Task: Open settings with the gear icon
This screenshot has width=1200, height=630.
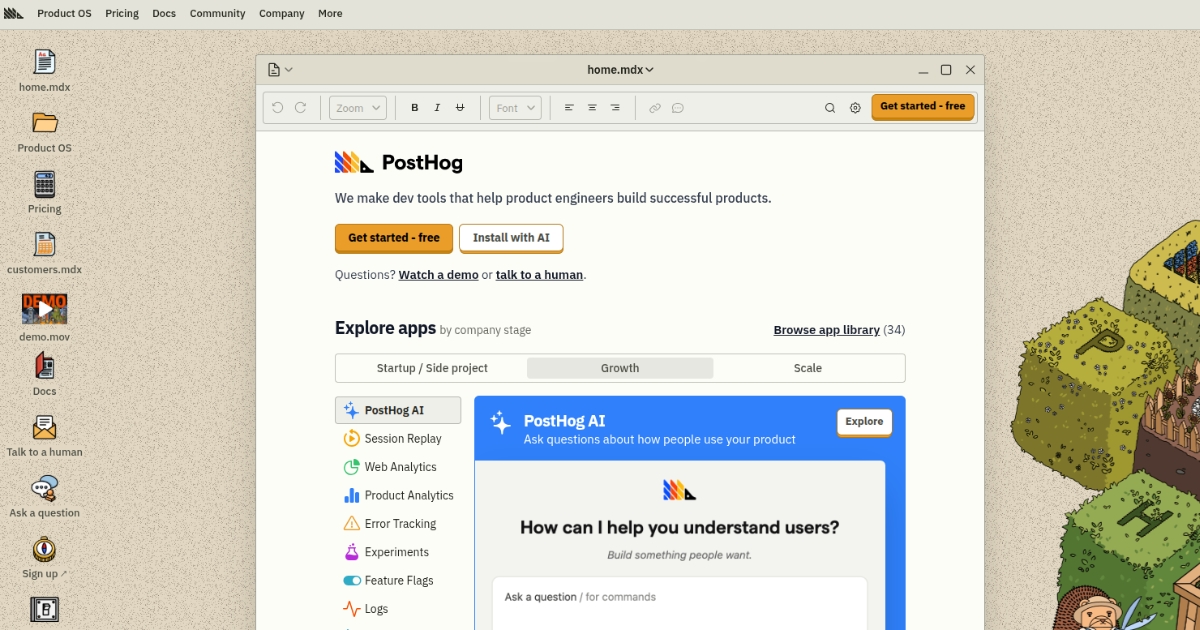Action: (855, 108)
